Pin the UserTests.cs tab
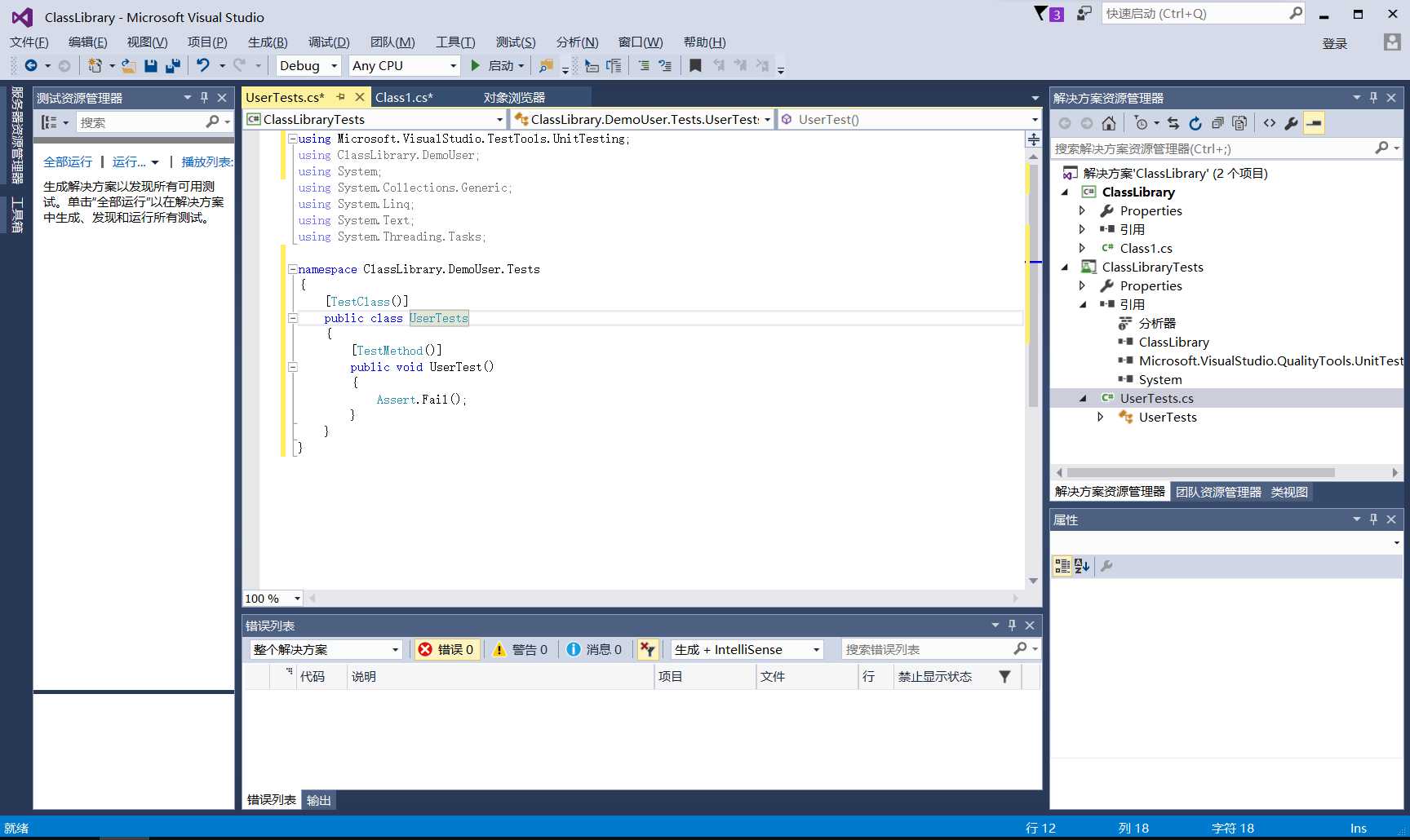This screenshot has width=1410, height=840. [341, 97]
